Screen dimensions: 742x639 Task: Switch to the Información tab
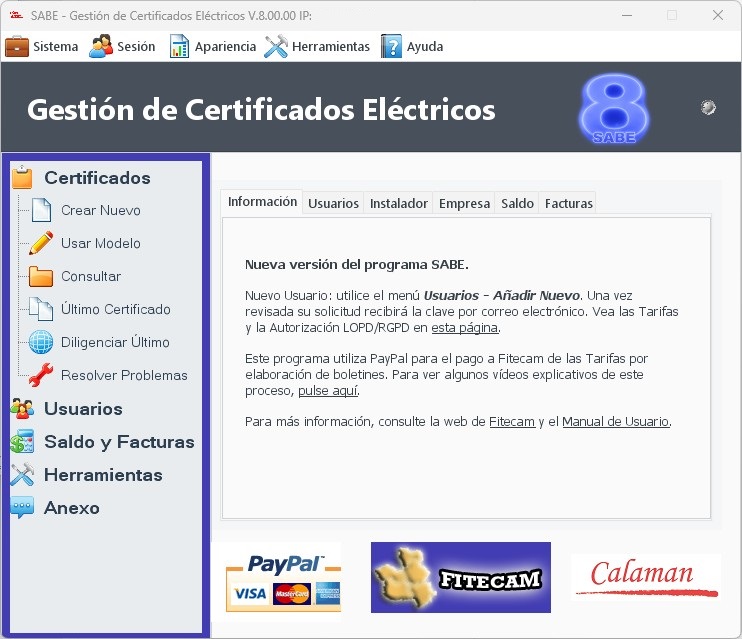coord(262,202)
